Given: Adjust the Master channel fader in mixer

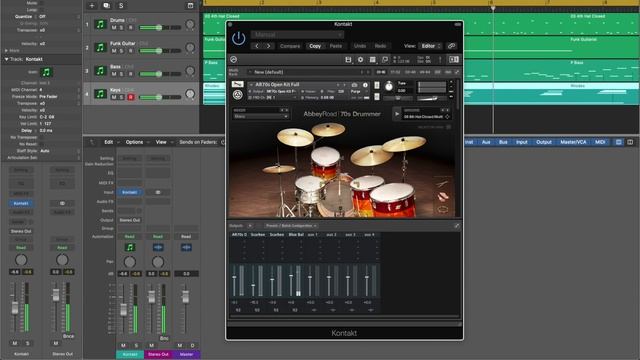Looking at the screenshot, I should 186,297.
